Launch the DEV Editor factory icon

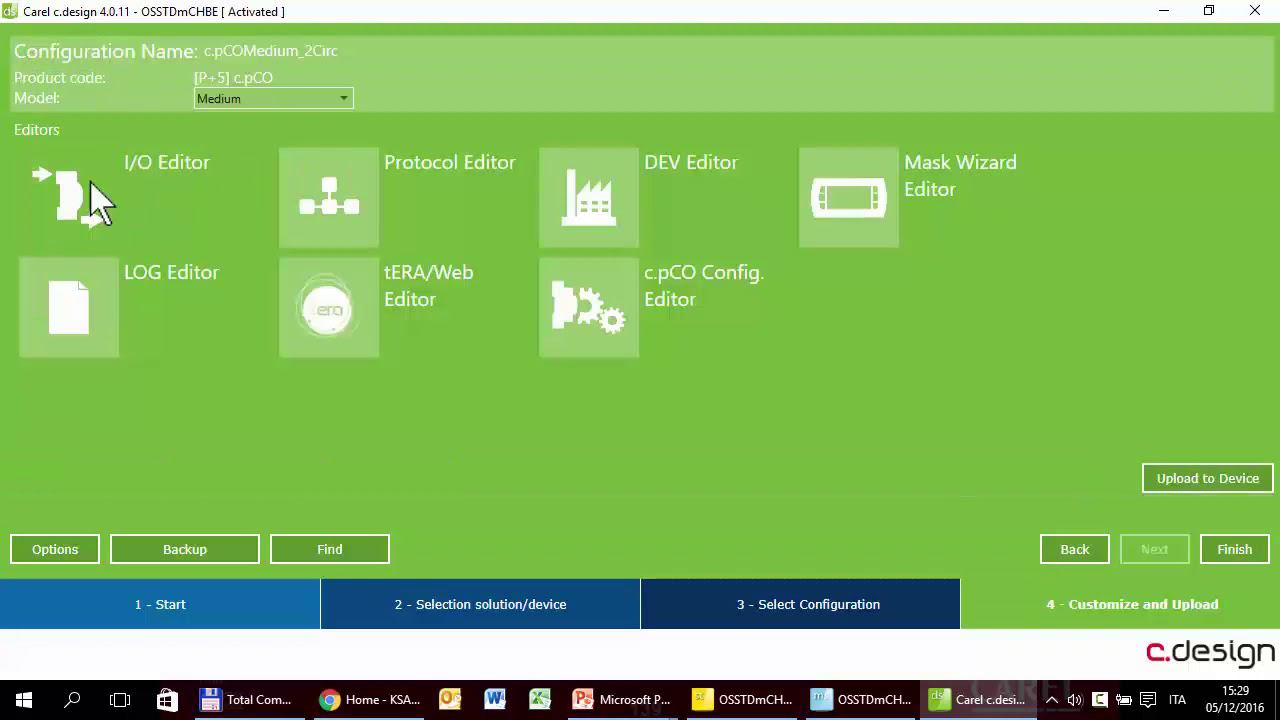pyautogui.click(x=589, y=197)
